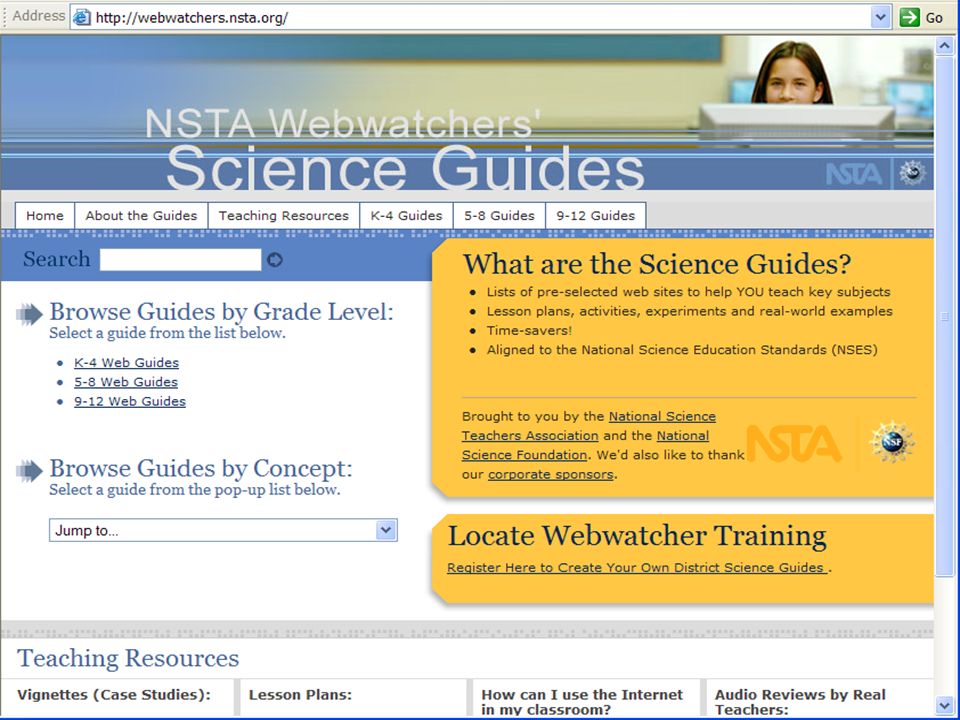Follow the 9-12 Web Guides link
960x720 pixels.
click(130, 402)
